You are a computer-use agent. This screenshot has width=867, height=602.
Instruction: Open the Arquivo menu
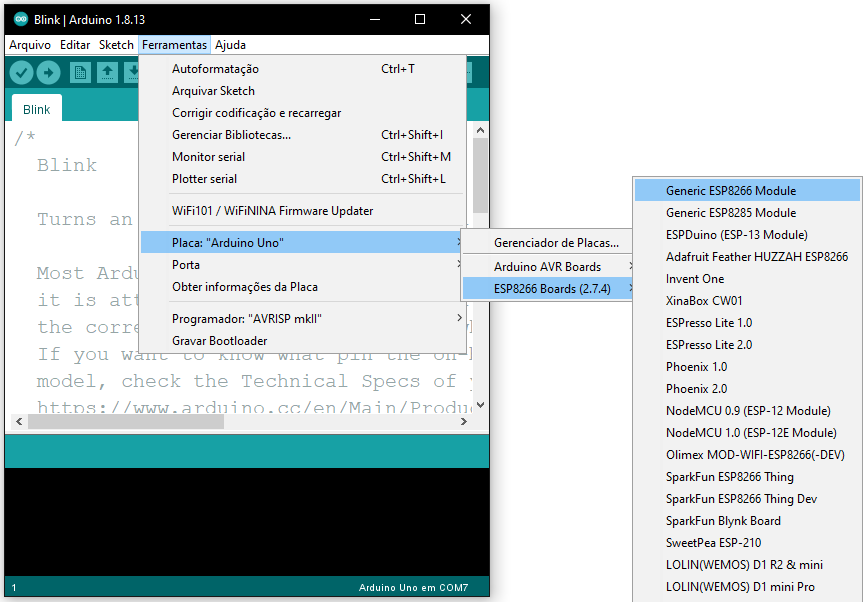[30, 45]
